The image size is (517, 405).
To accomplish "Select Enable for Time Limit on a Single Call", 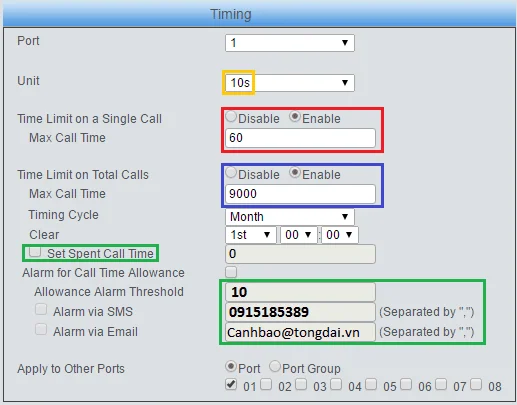I will click(x=295, y=116).
